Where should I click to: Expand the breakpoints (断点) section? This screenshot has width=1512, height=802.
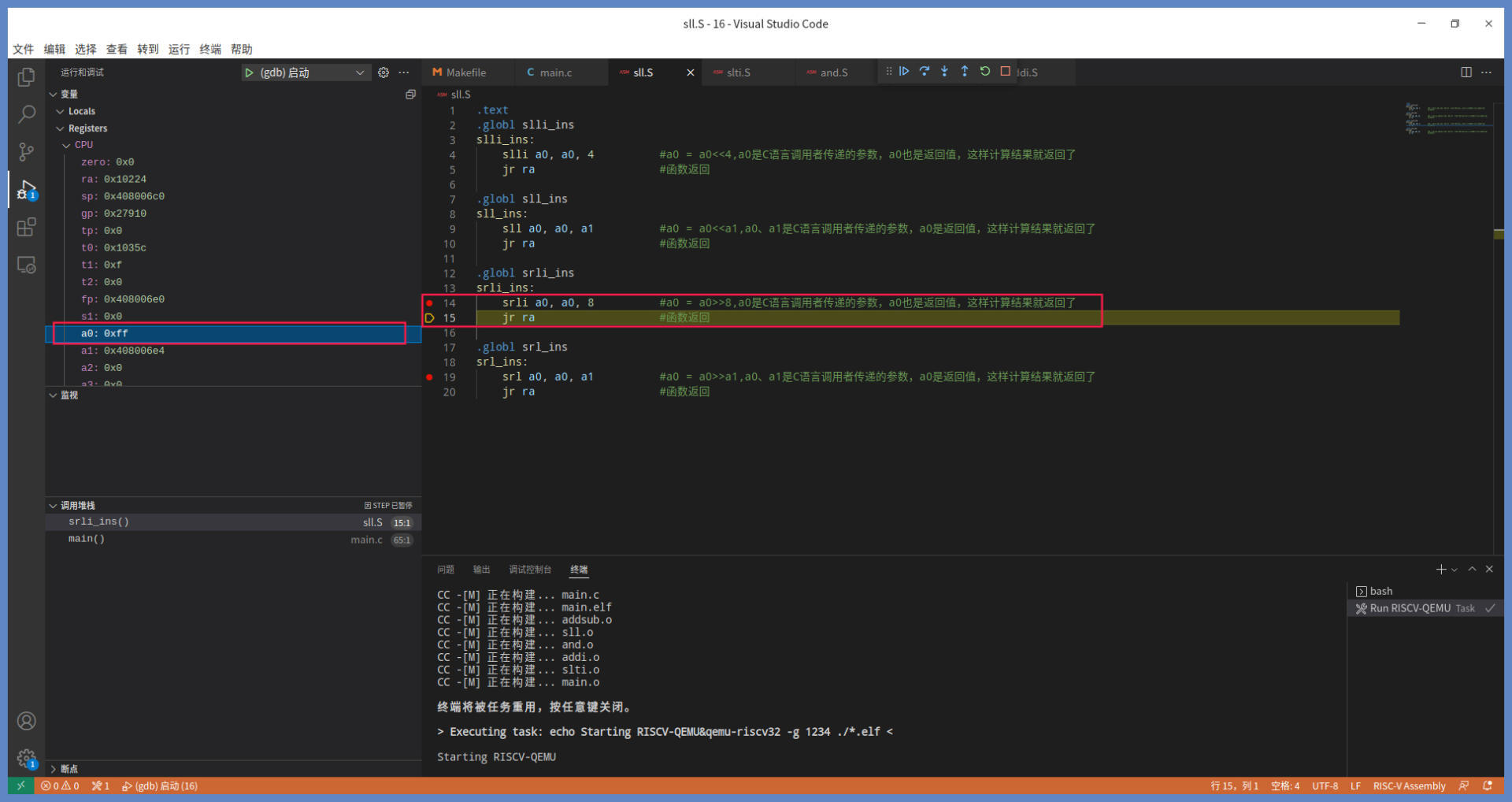click(x=54, y=769)
